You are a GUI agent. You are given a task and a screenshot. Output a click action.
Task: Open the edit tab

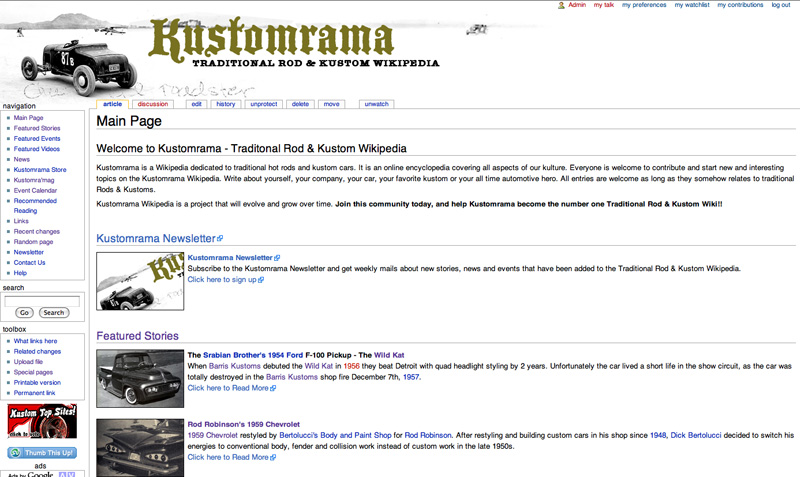[196, 104]
